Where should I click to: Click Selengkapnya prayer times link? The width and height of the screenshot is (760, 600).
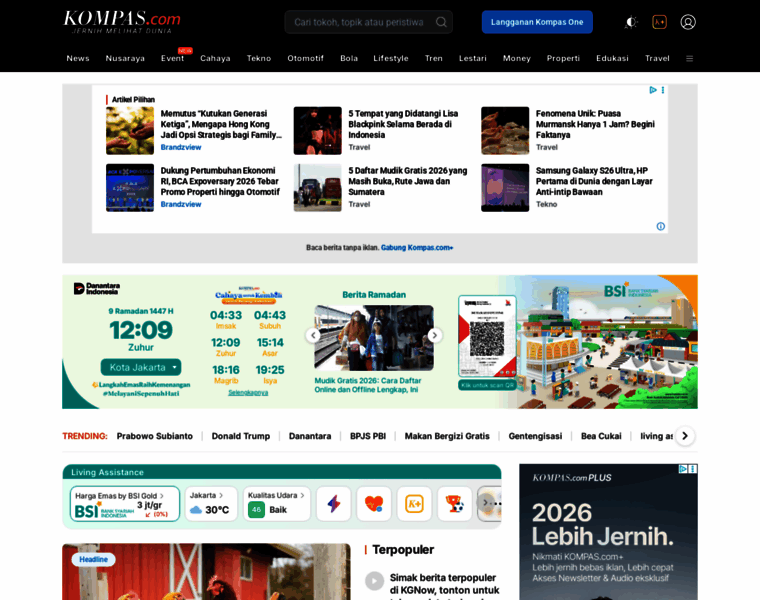(248, 393)
